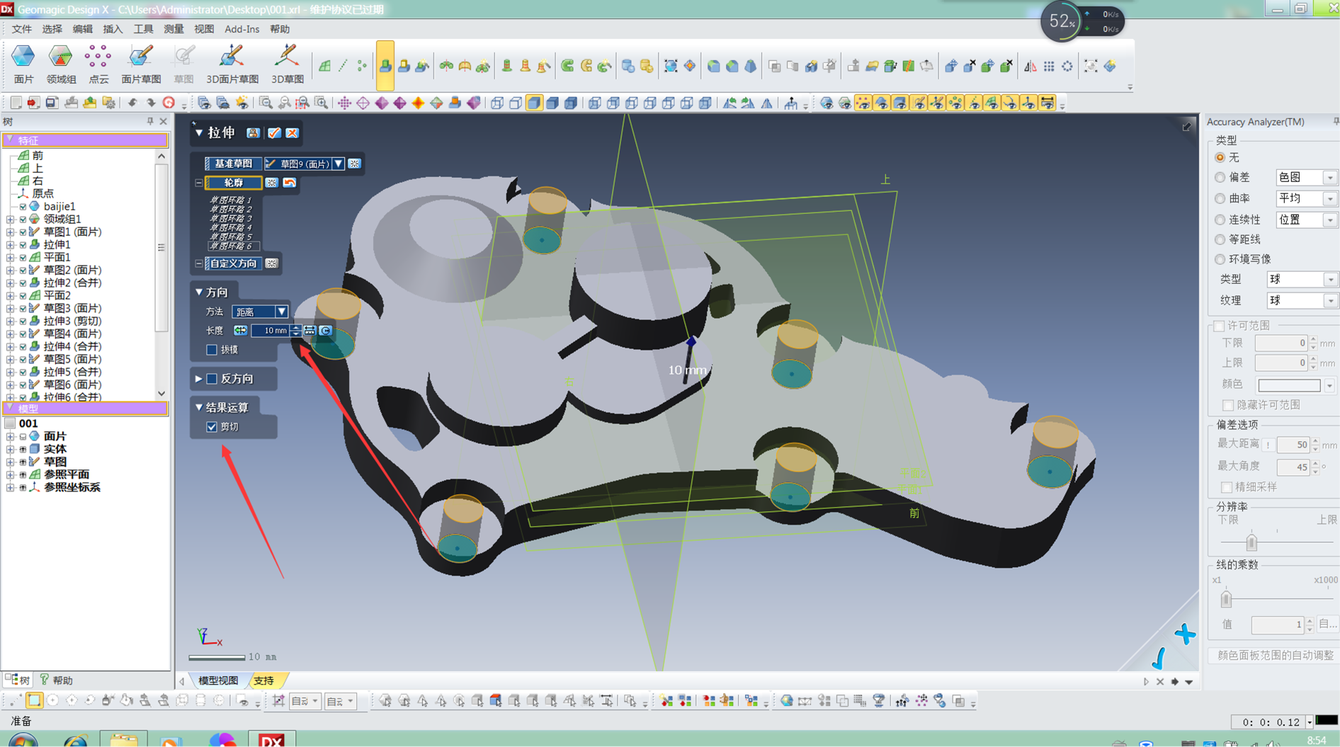1340x747 pixels.
Task: Open the 领域组 region group tool
Action: point(61,63)
